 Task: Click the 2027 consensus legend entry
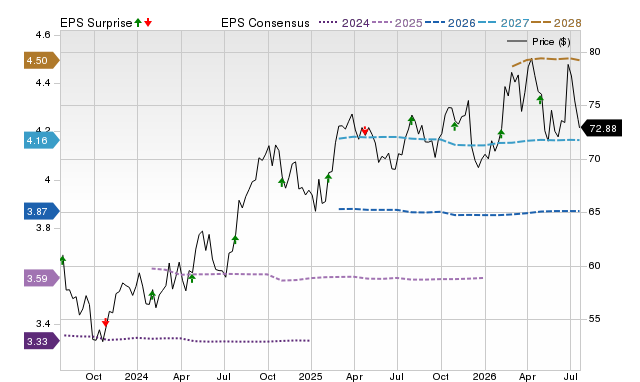503,23
